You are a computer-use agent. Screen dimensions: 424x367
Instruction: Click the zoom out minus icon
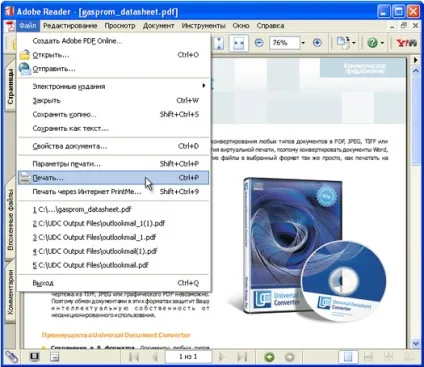coord(259,43)
